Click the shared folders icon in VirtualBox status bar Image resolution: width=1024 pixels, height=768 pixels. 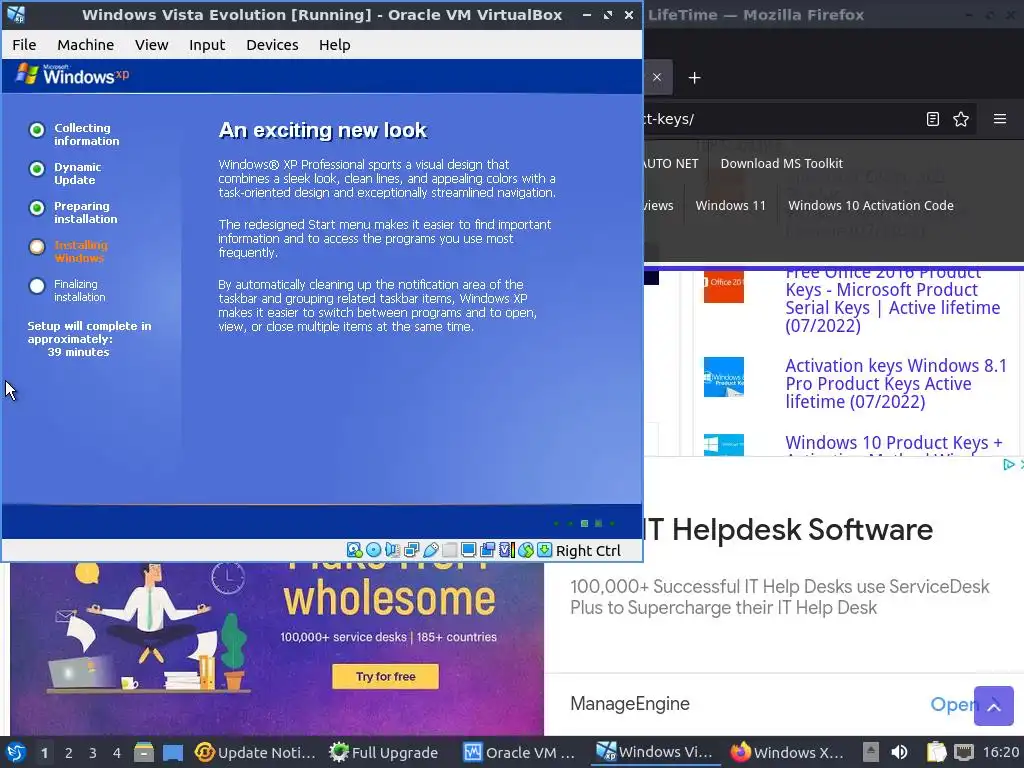click(449, 550)
